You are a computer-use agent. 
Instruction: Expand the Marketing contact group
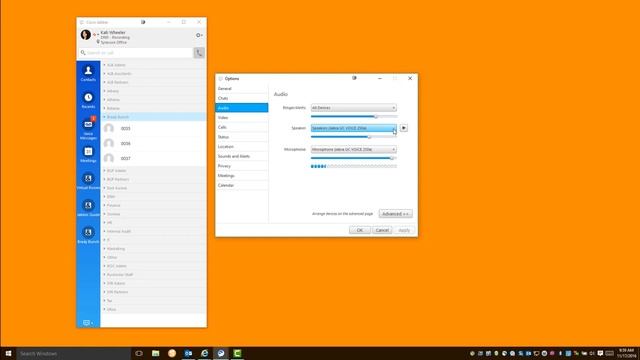coord(153,249)
